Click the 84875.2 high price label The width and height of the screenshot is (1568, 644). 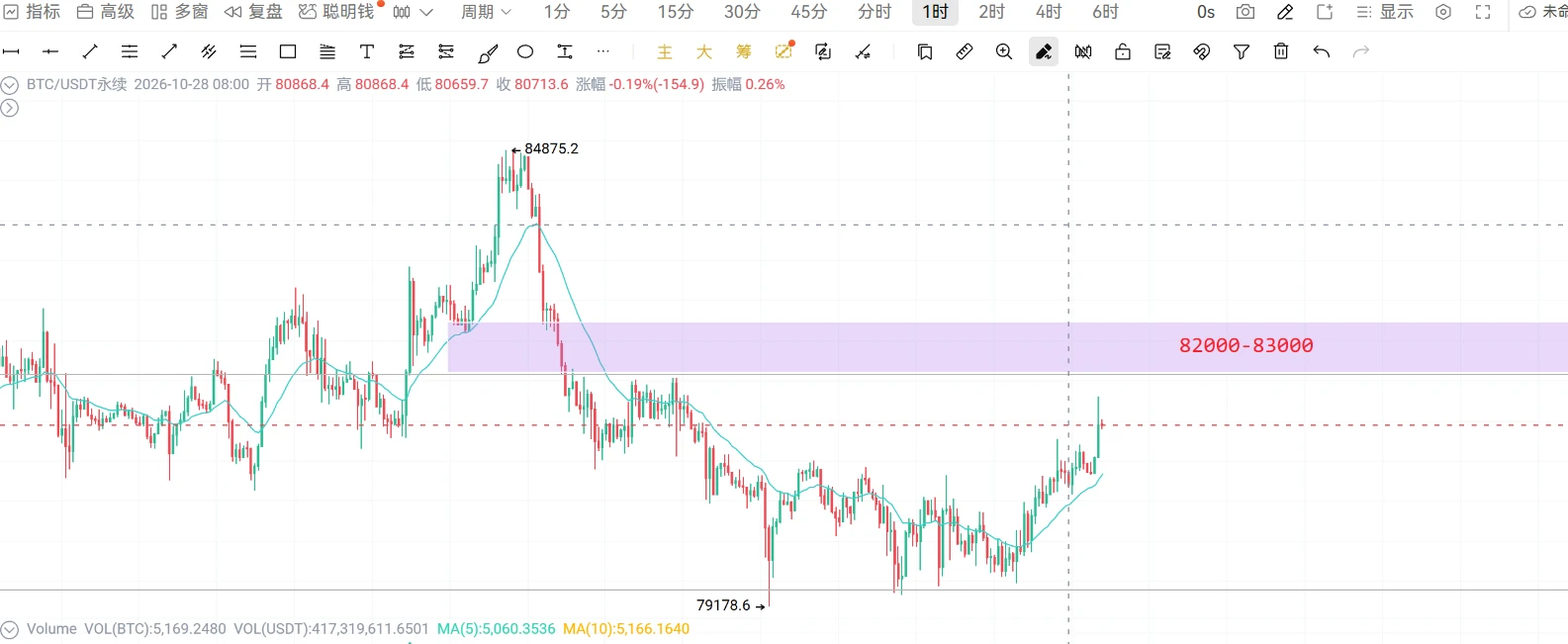(x=551, y=148)
